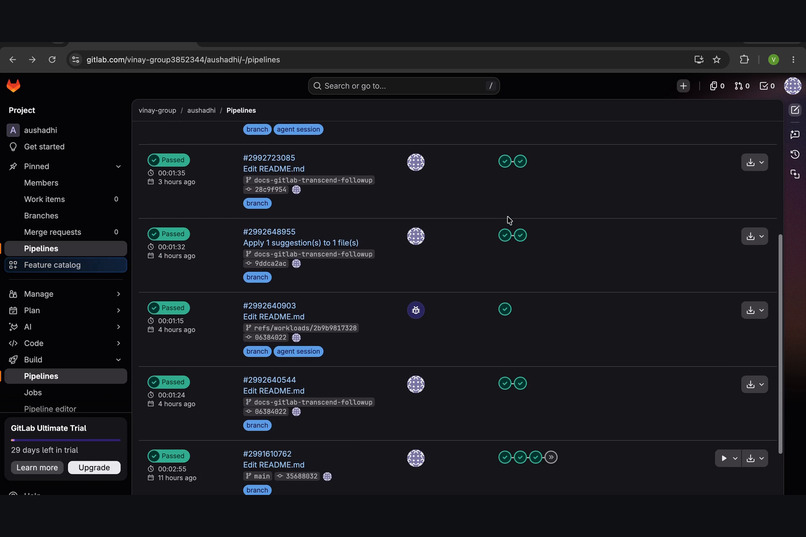
Task: Open Members in the pinned sidebar
Action: [x=65, y=183]
